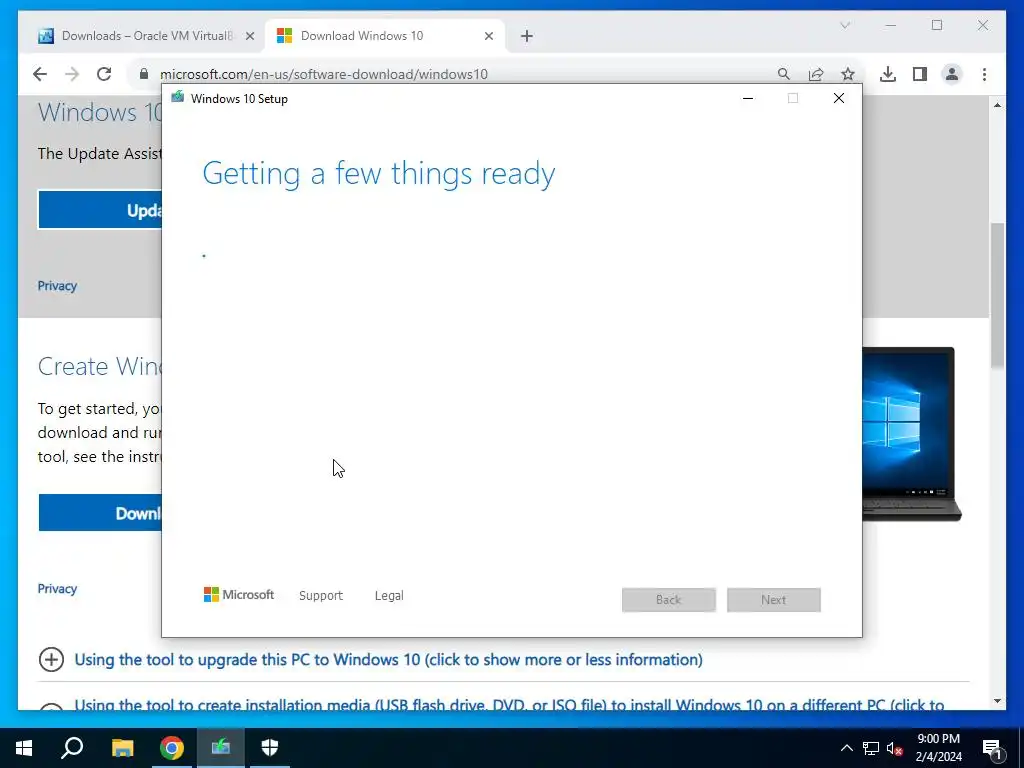Minimize the Windows 10 Setup dialog

[748, 99]
